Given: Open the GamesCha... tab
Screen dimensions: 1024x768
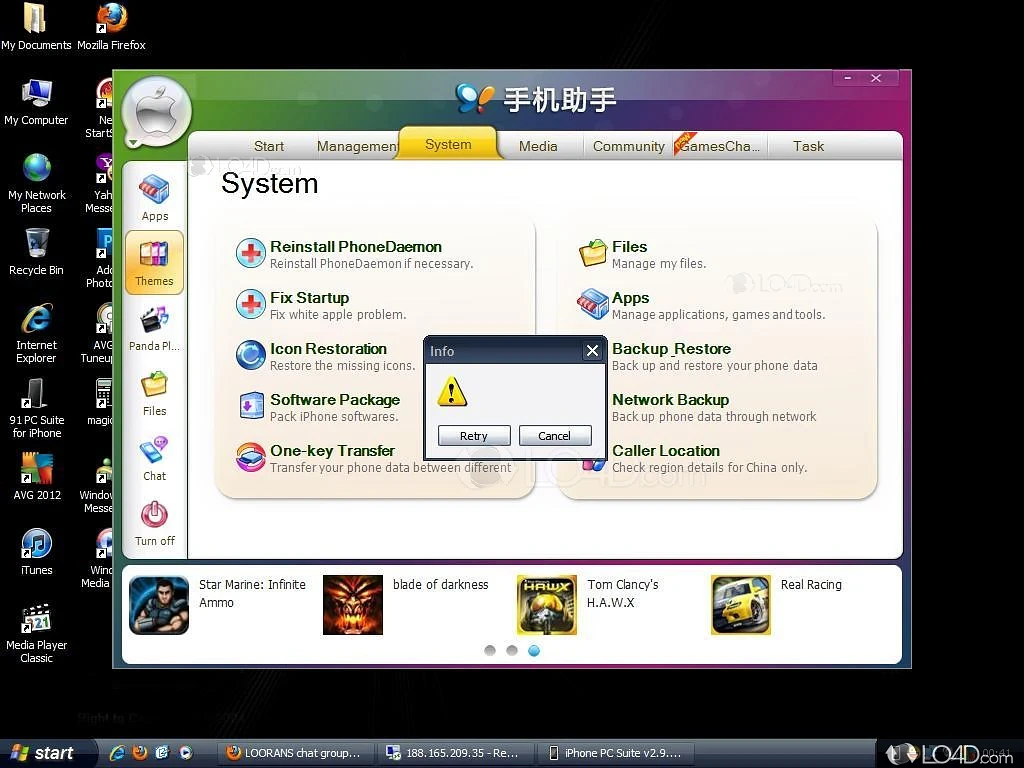Looking at the screenshot, I should (x=718, y=146).
